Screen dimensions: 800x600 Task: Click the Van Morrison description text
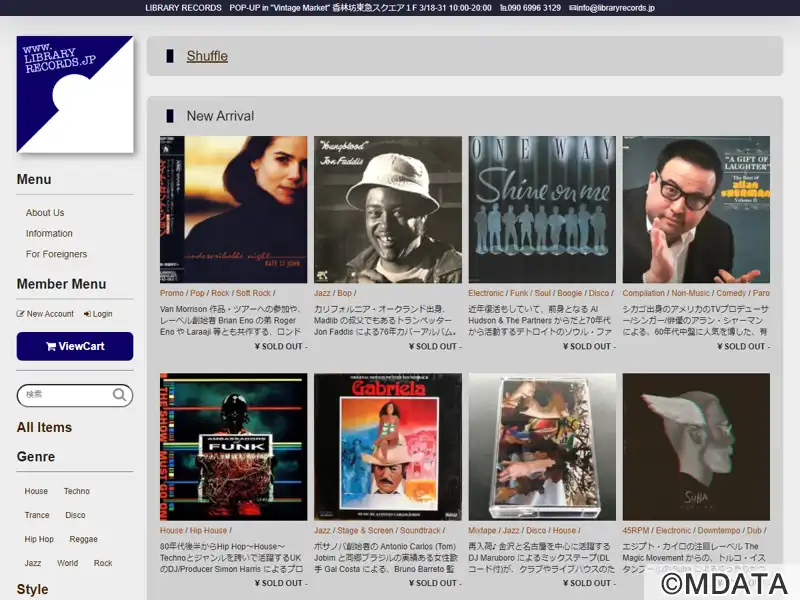[x=232, y=320]
